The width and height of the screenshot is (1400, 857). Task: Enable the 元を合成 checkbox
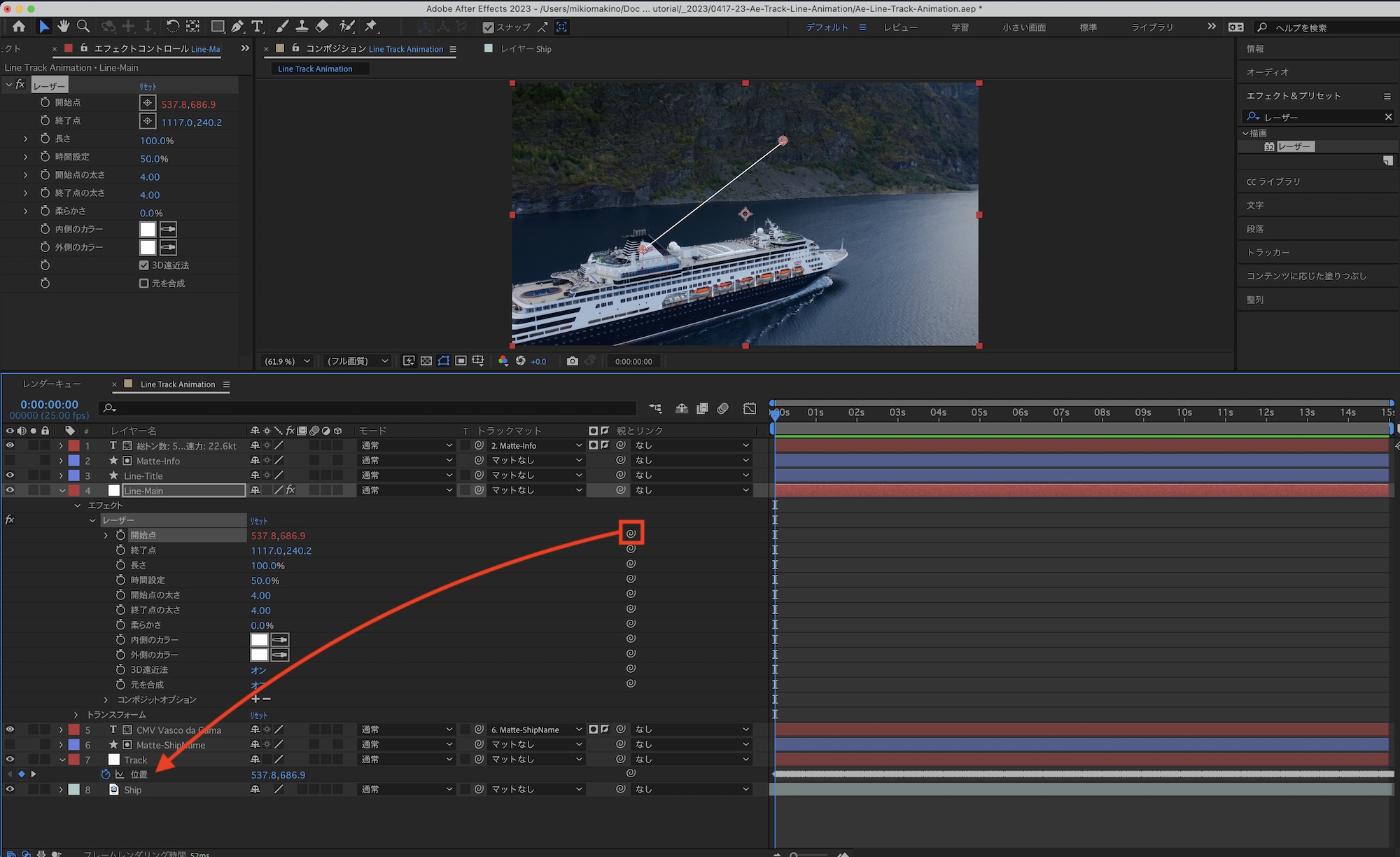pos(143,284)
